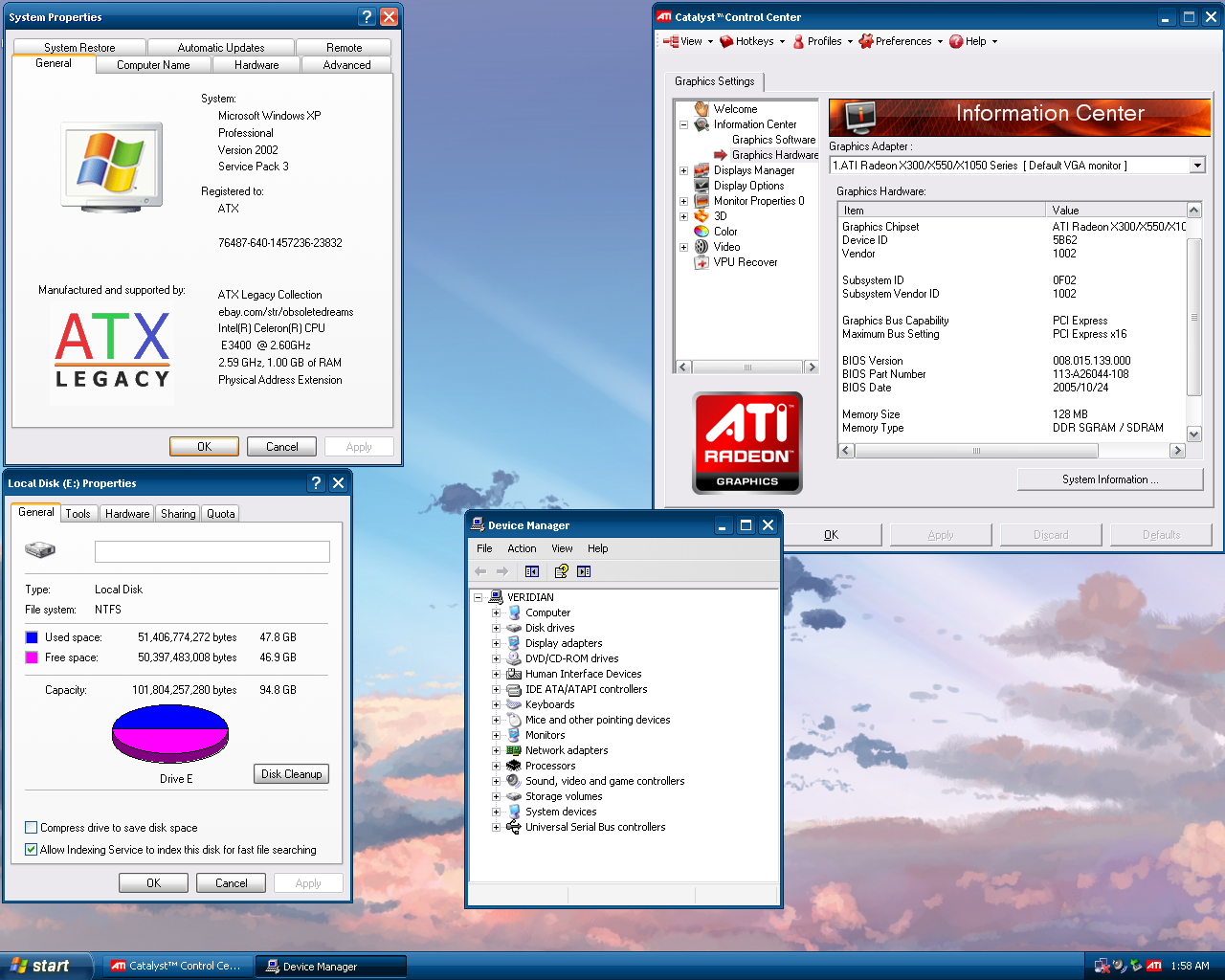The image size is (1225, 980).
Task: Click DVD/CD-ROM drives icon
Action: point(514,658)
